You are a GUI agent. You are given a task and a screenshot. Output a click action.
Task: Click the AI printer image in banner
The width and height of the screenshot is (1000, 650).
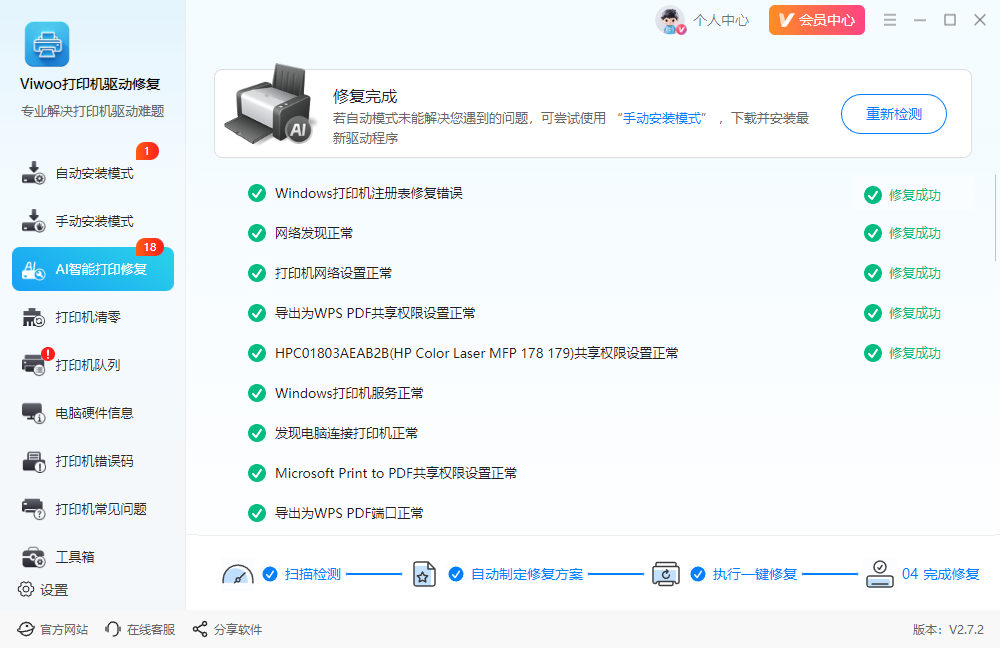click(270, 103)
